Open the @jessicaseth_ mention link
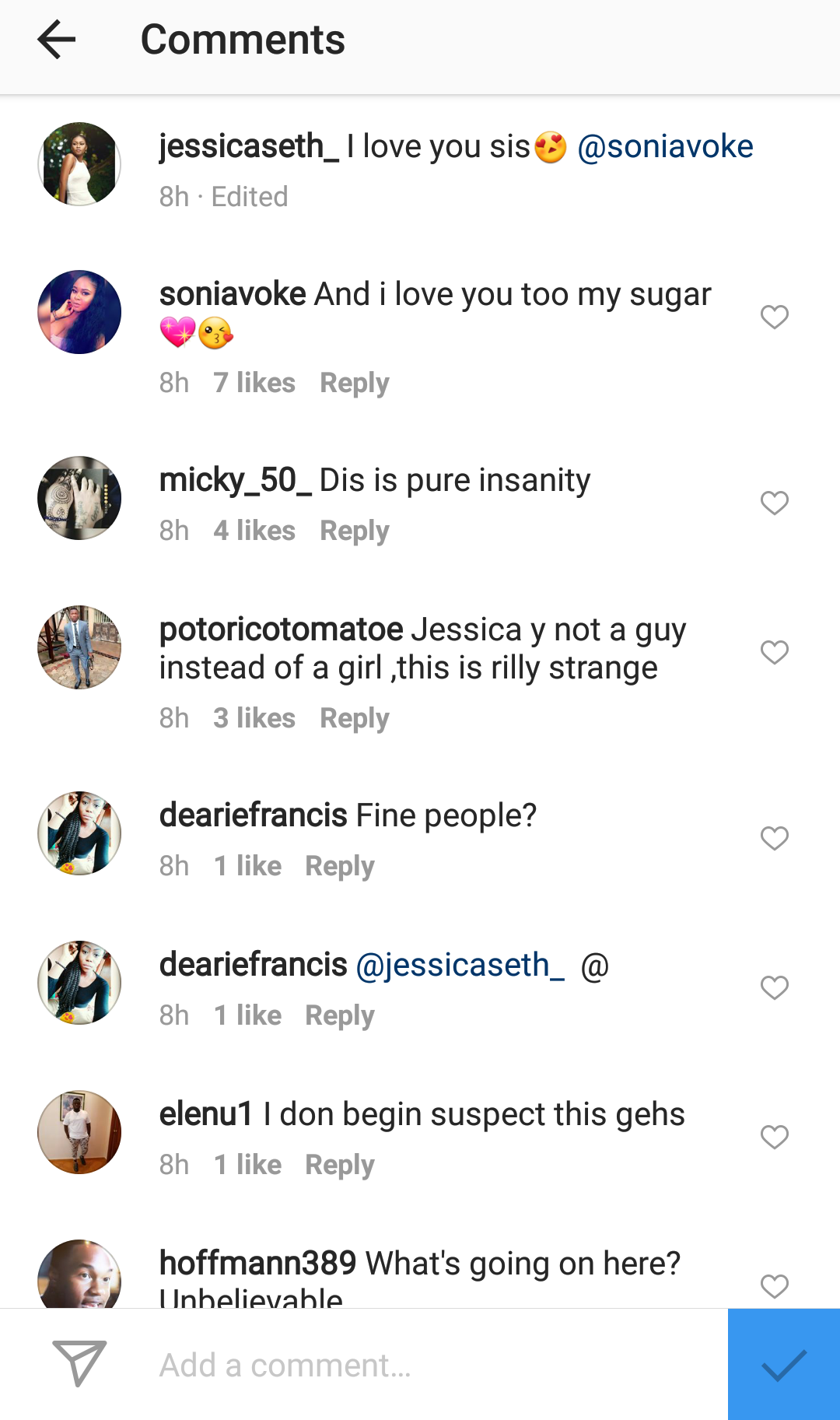Screen dimensions: 840x1420 460,965
